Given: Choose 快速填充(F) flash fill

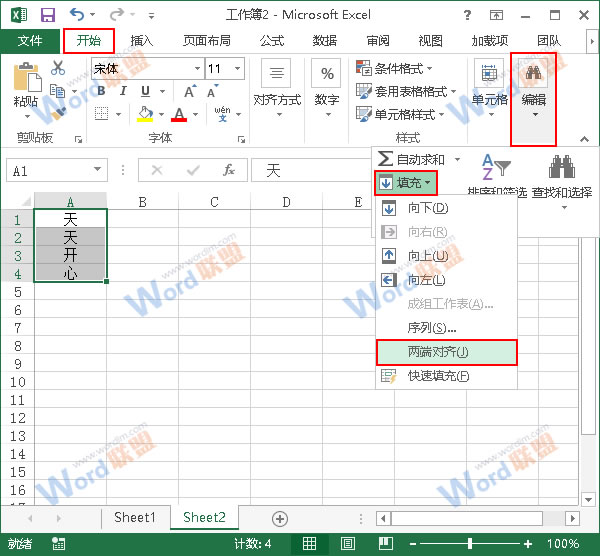Looking at the screenshot, I should tap(447, 376).
